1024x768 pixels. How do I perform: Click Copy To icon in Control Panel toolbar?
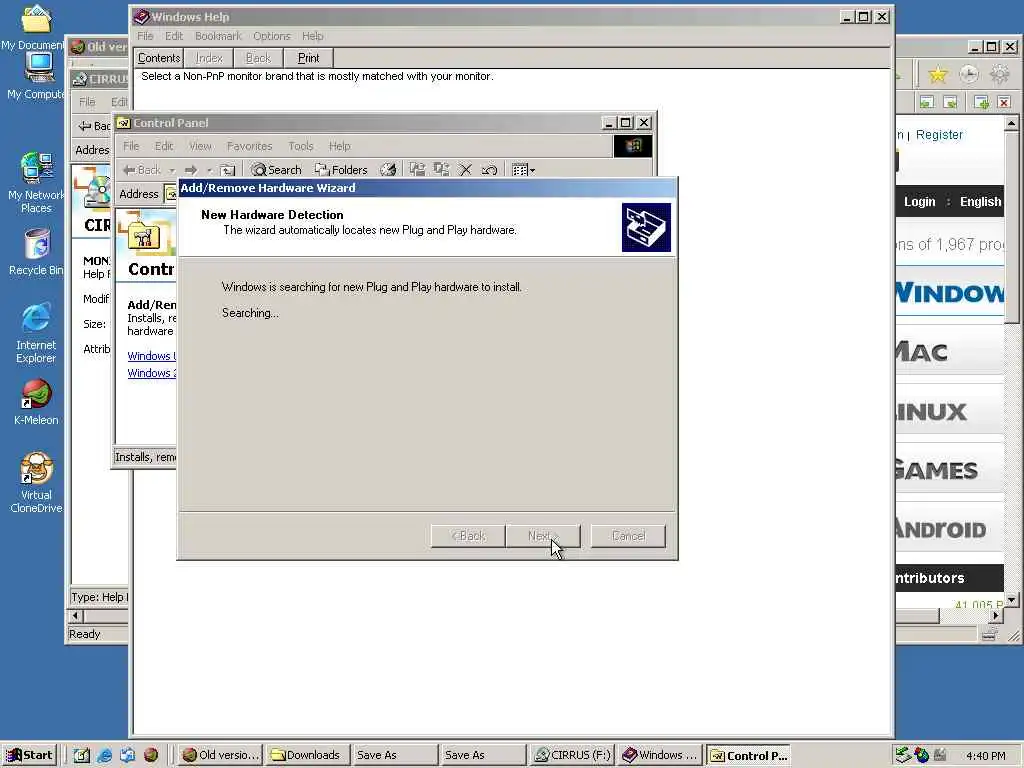pyautogui.click(x=441, y=170)
